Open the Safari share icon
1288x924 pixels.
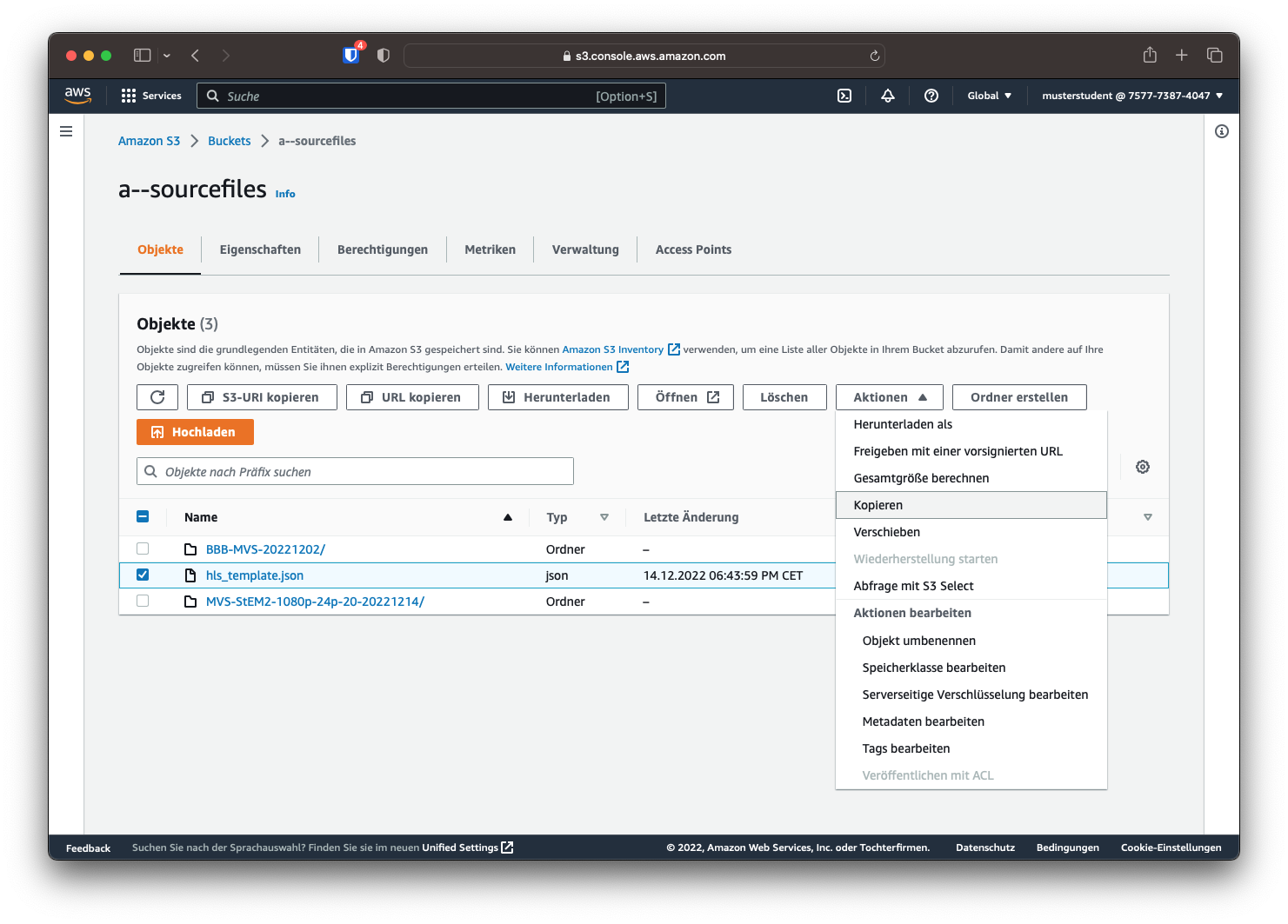(x=1150, y=55)
